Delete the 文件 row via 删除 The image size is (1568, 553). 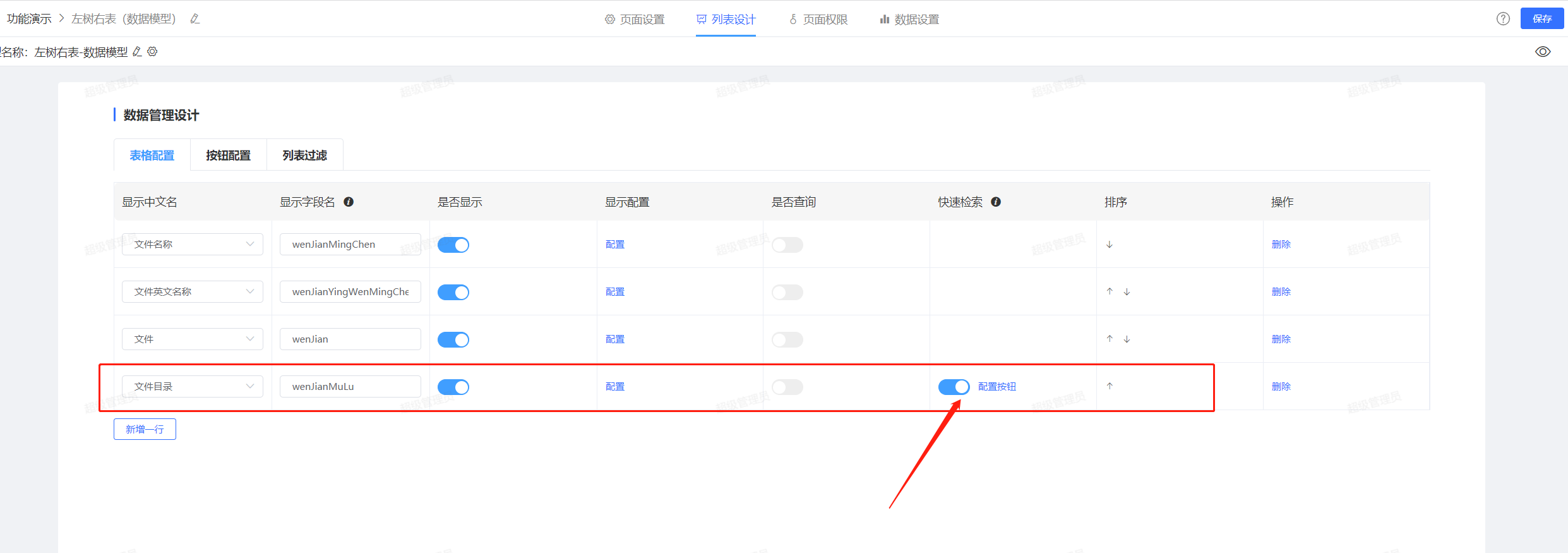(1281, 339)
